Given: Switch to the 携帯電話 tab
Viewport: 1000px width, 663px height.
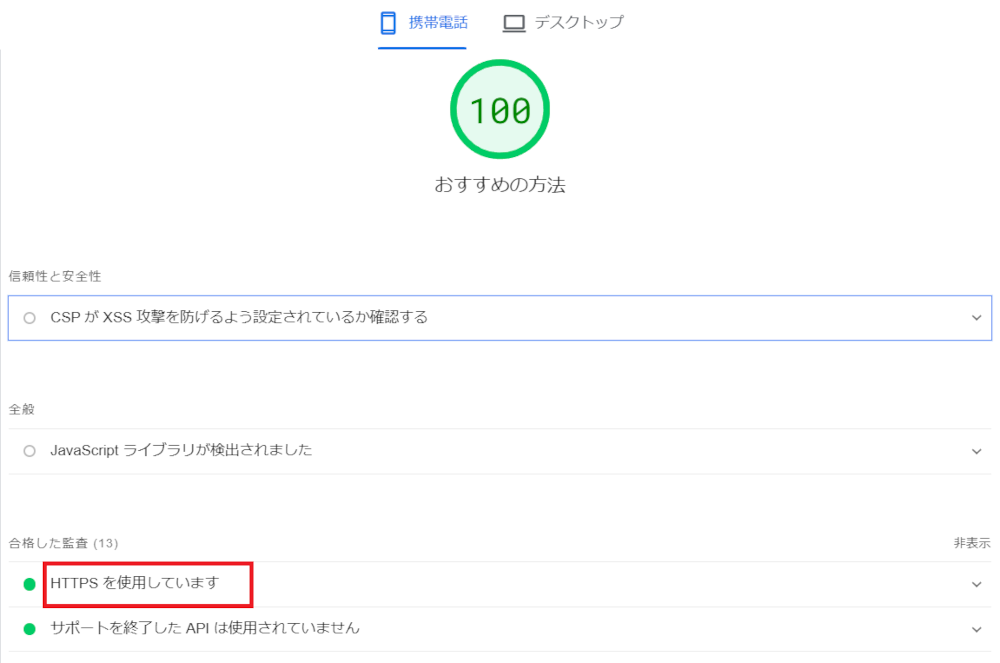Looking at the screenshot, I should [437, 22].
